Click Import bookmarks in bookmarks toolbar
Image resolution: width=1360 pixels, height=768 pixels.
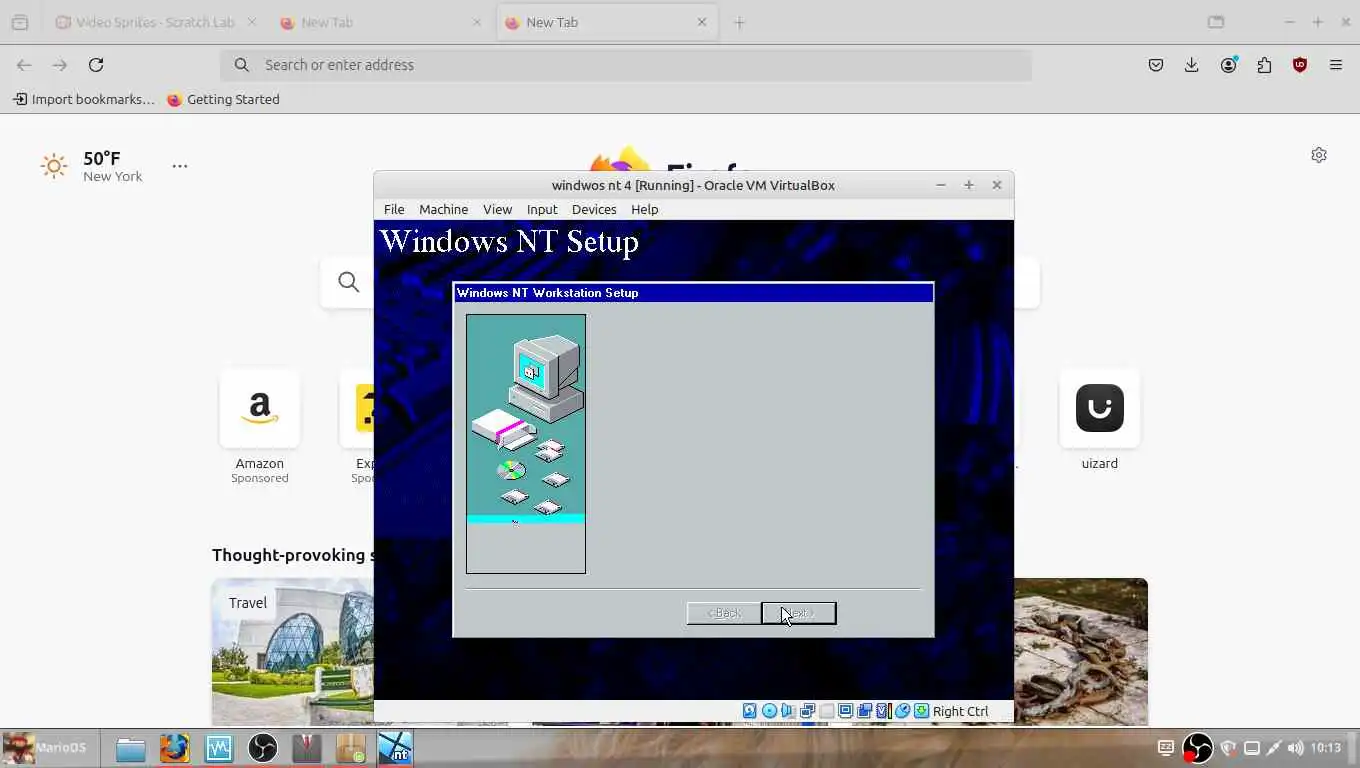click(84, 99)
